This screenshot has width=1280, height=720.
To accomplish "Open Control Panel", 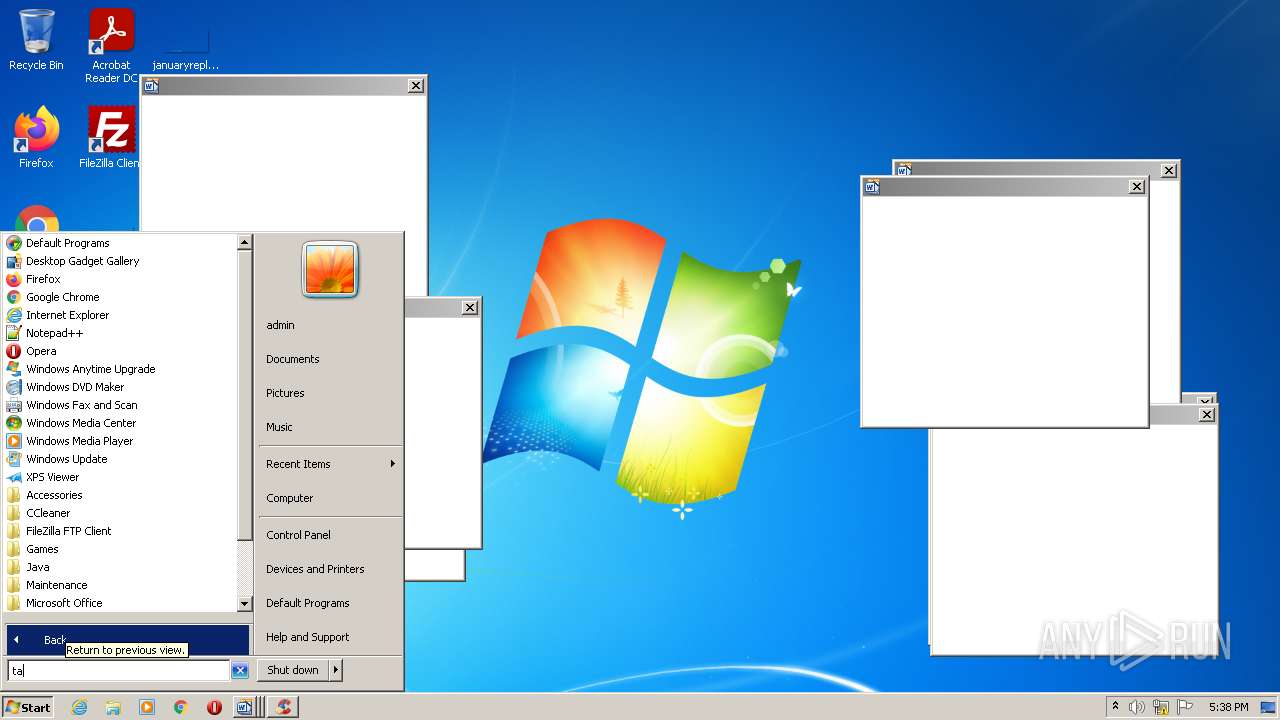I will 298,535.
